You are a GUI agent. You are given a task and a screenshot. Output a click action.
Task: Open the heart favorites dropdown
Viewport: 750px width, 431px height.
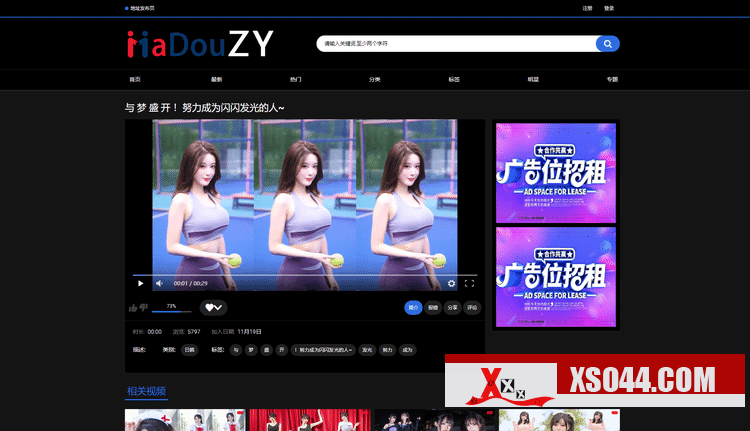(x=213, y=308)
